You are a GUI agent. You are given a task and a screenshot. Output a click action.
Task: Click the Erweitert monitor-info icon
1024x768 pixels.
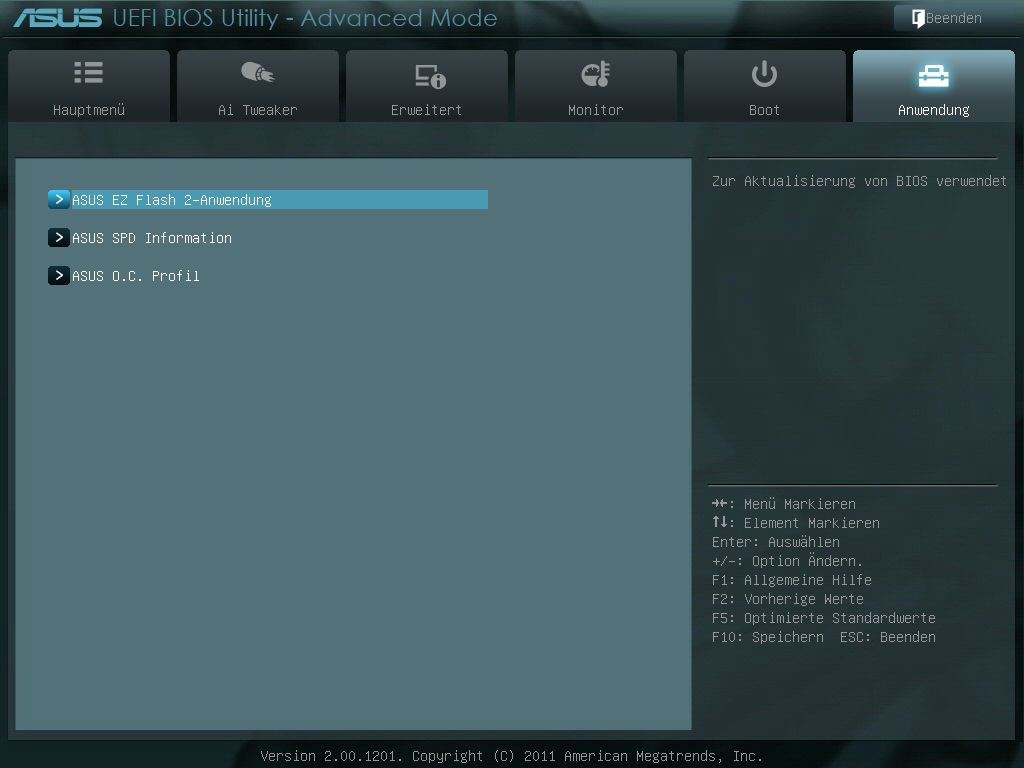coord(430,76)
